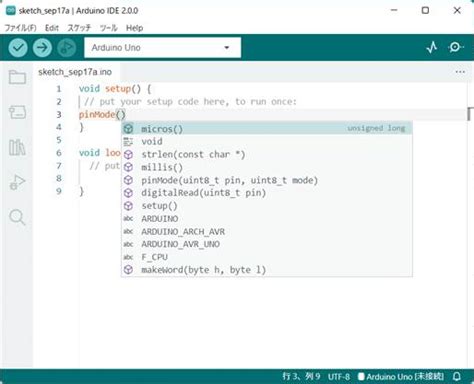Choose the ARDUINO_AVR_UNO suggestion
The width and height of the screenshot is (474, 384).
point(267,244)
